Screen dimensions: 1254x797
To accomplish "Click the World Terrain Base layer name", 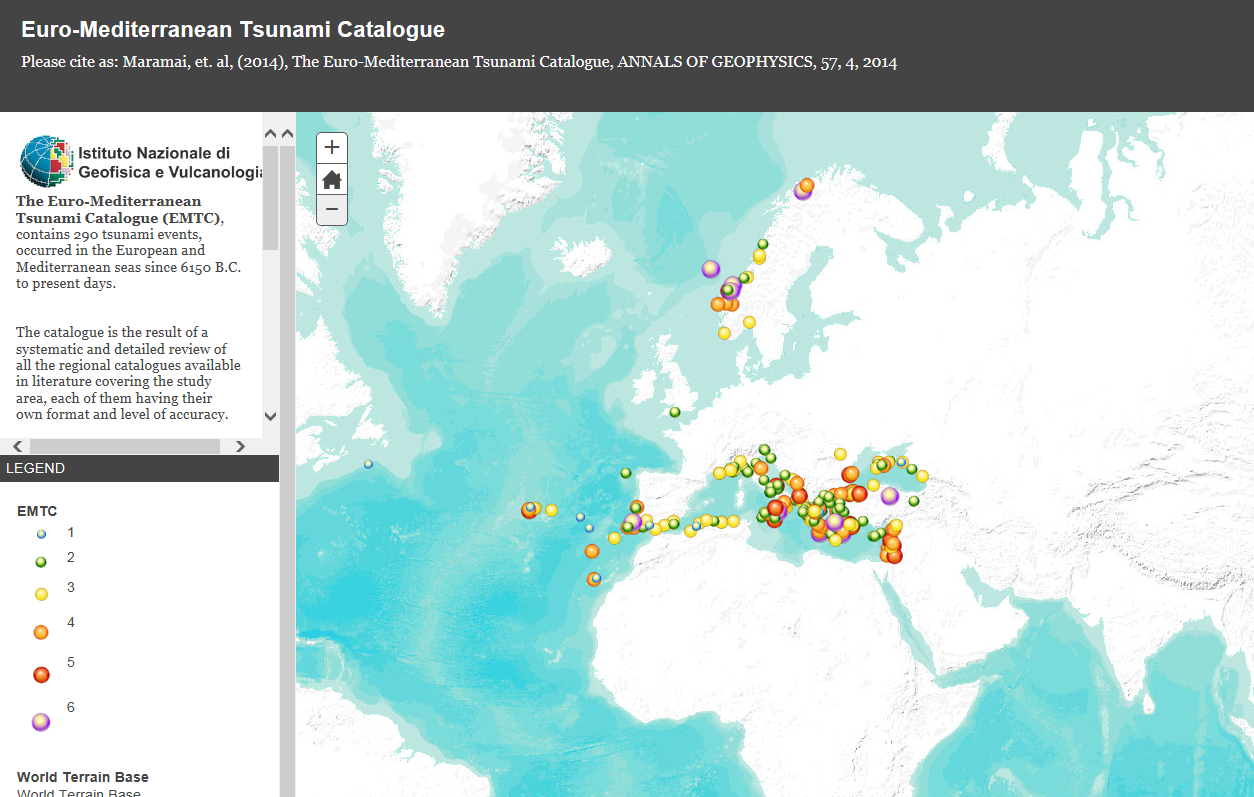I will point(82,776).
